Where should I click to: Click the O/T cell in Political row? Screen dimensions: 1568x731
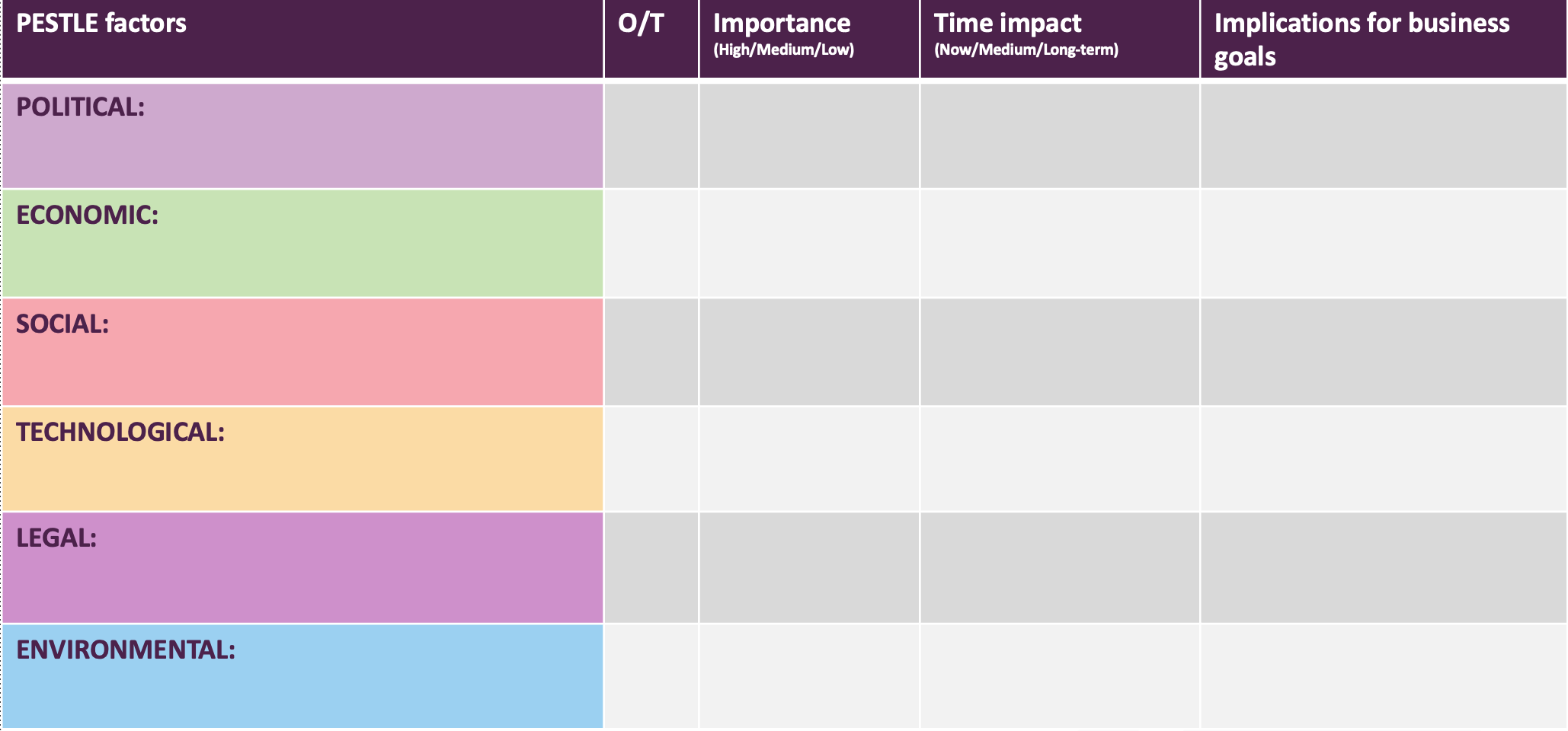651,136
